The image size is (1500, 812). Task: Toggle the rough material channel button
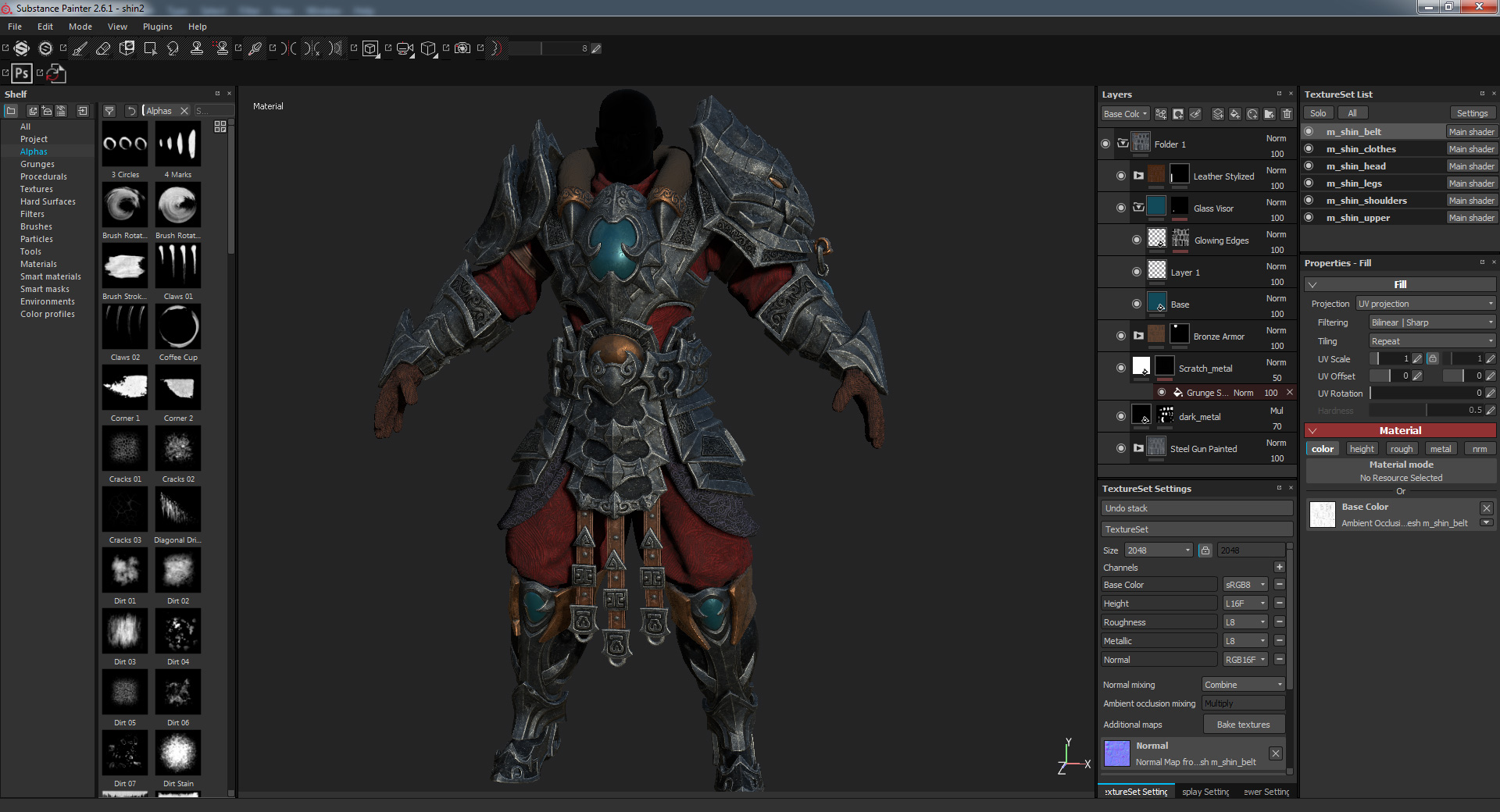coord(1402,449)
